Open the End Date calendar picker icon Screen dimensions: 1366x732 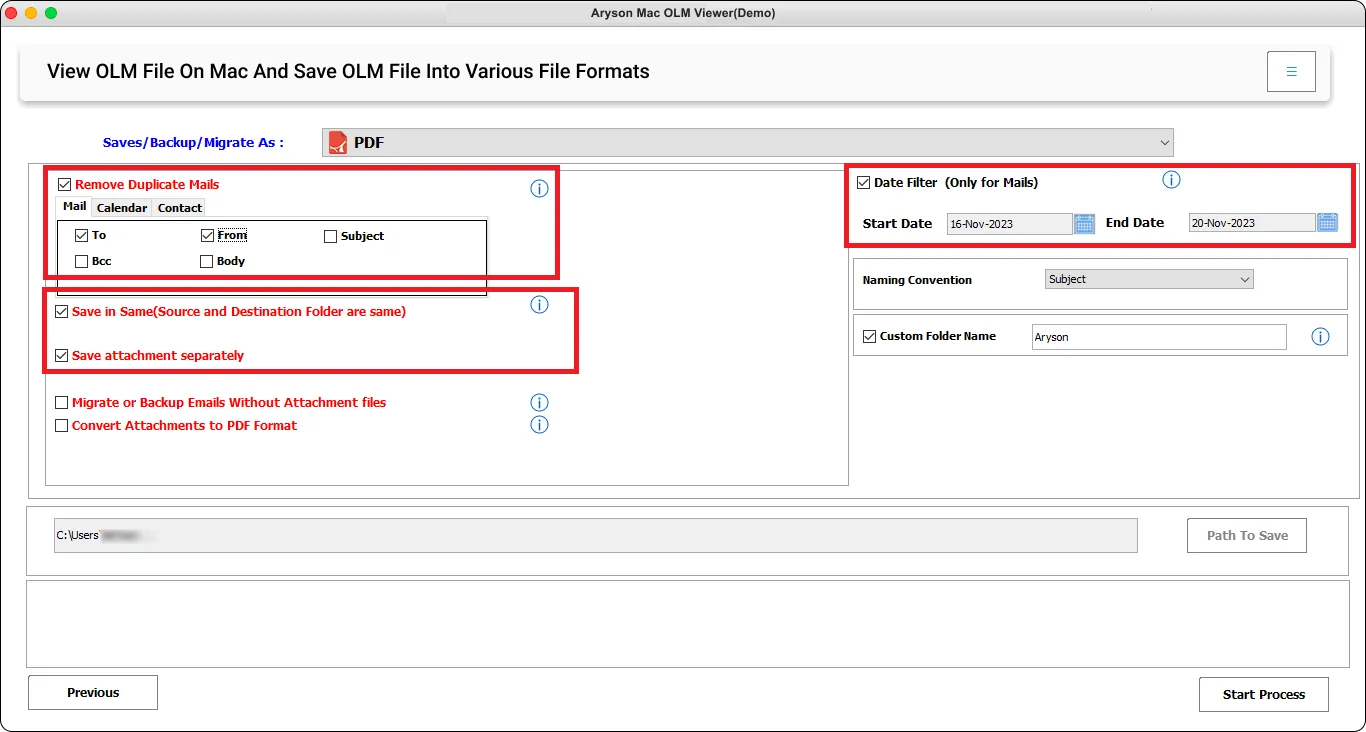click(x=1327, y=222)
